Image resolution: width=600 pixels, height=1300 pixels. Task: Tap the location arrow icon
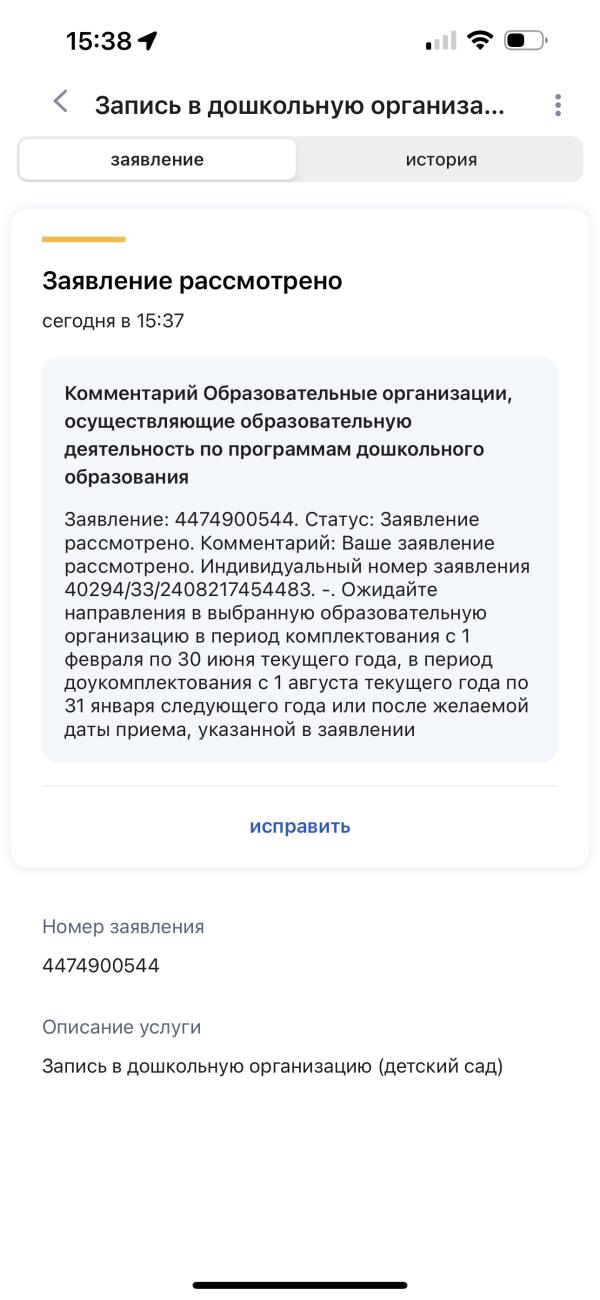pos(148,41)
